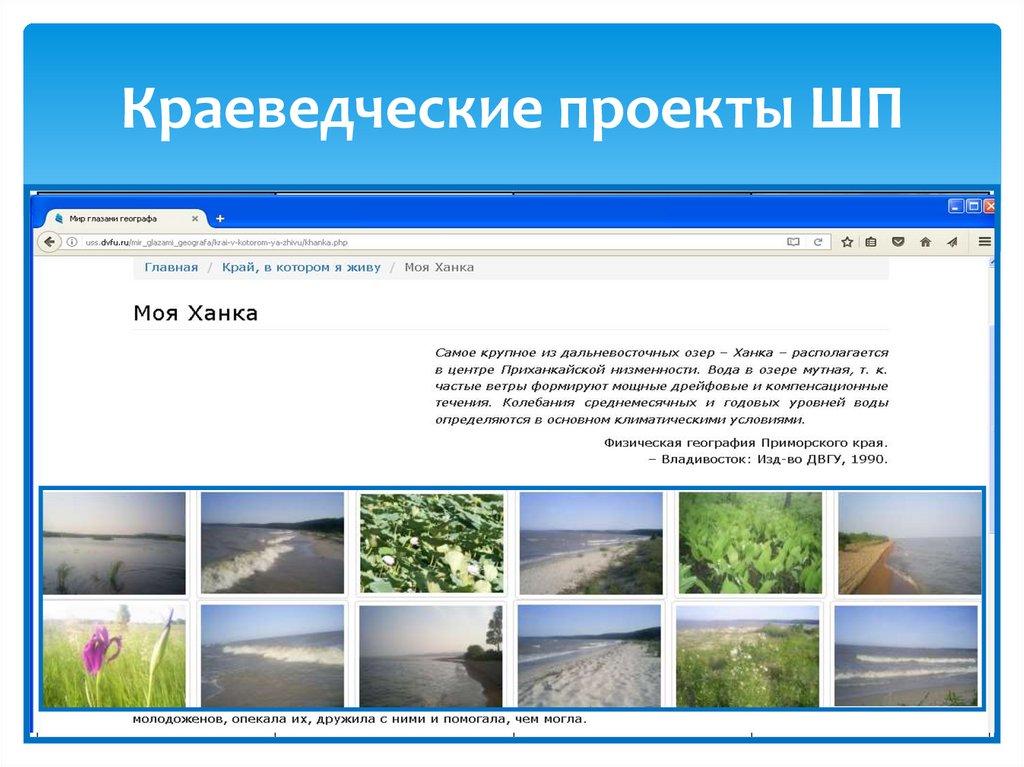Reload the page with the refresh icon
The image size is (1024, 767).
tap(818, 242)
